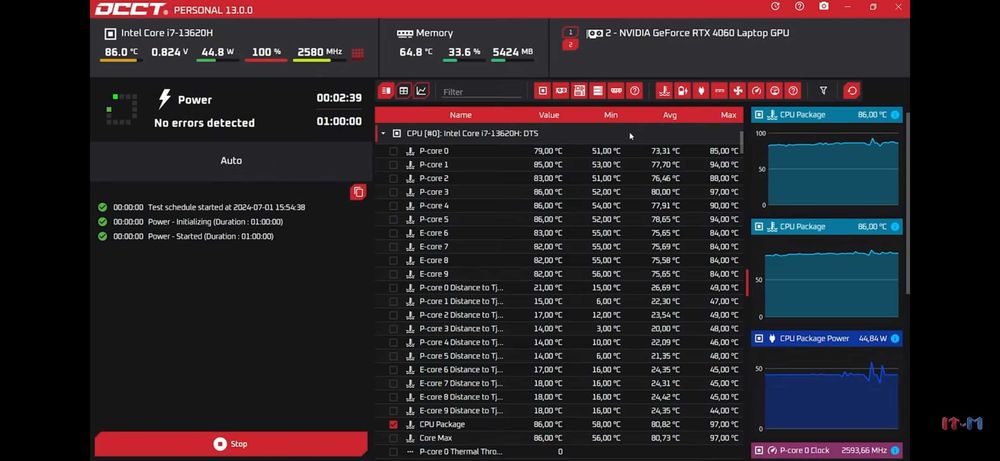Reset min/max values with circular arrow

coord(851,91)
